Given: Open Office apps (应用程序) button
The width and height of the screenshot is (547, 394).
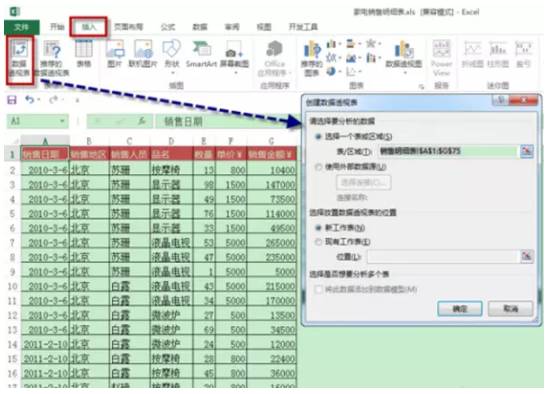Looking at the screenshot, I should click(x=275, y=58).
